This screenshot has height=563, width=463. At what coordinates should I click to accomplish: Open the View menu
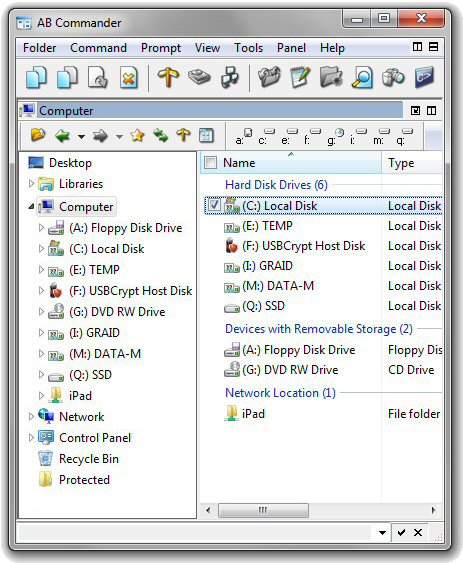pos(207,48)
